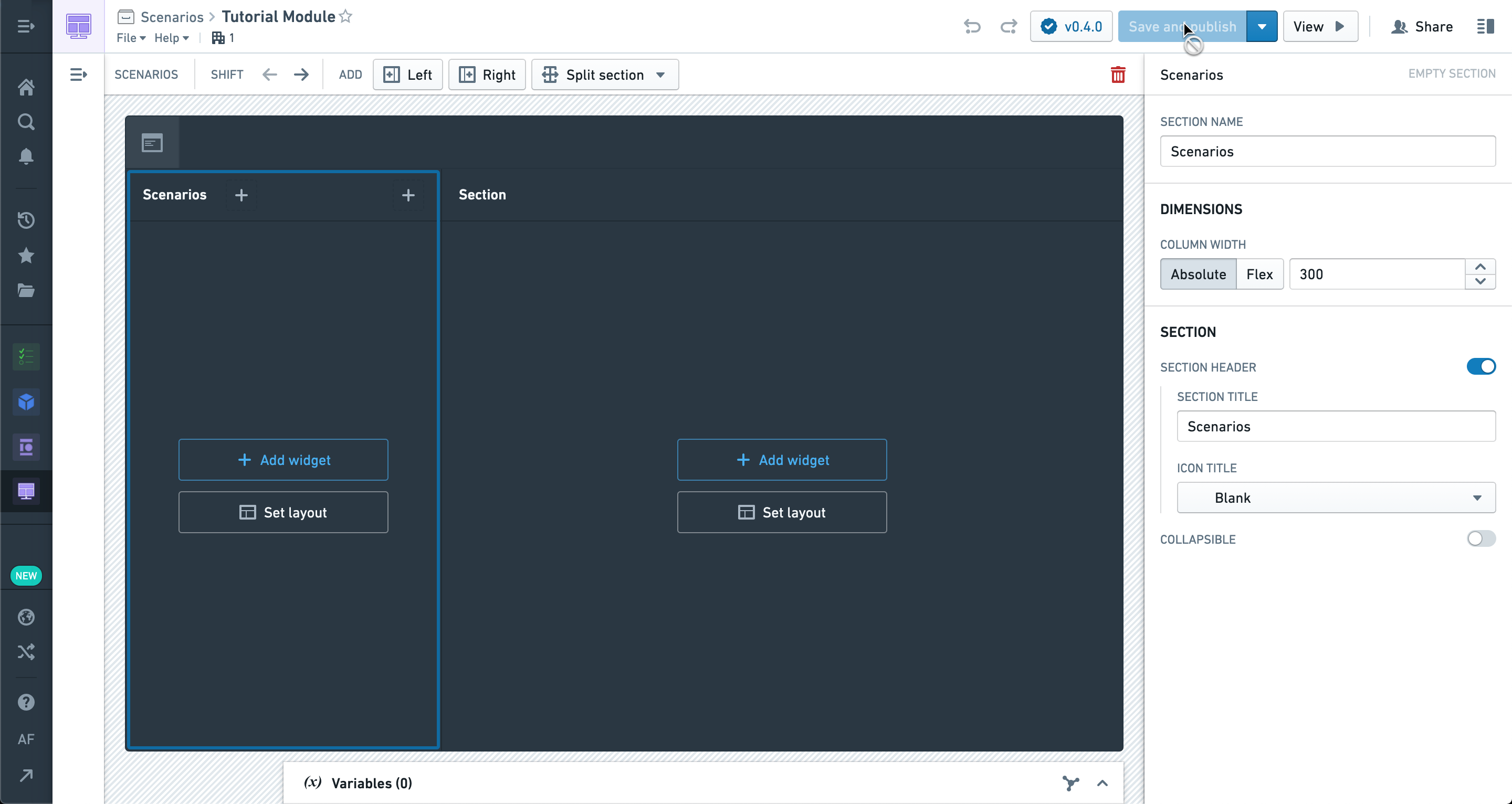Open the Notifications bell icon
Screen dimensions: 1512x804
tap(26, 156)
